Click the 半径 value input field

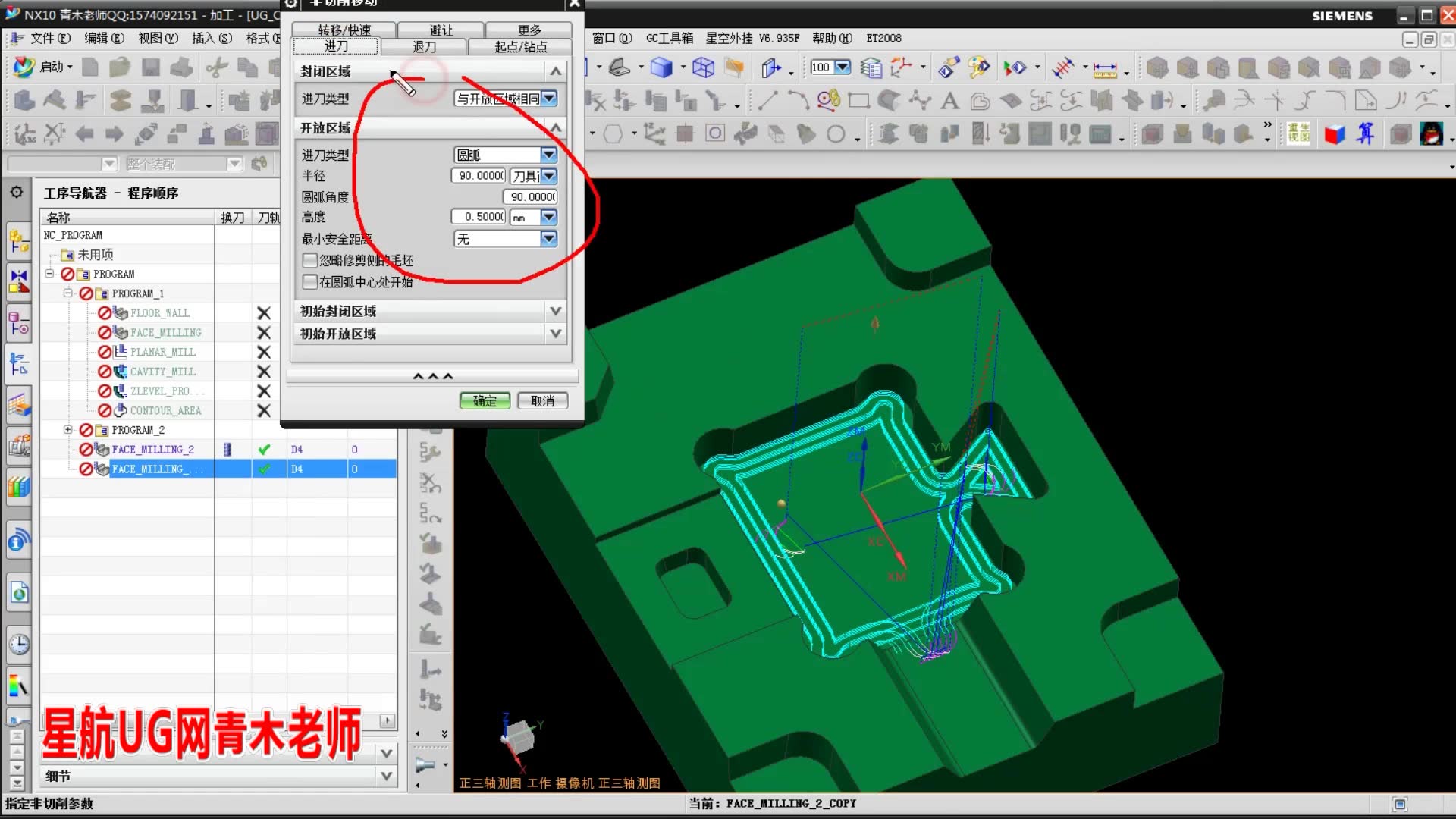pyautogui.click(x=479, y=175)
